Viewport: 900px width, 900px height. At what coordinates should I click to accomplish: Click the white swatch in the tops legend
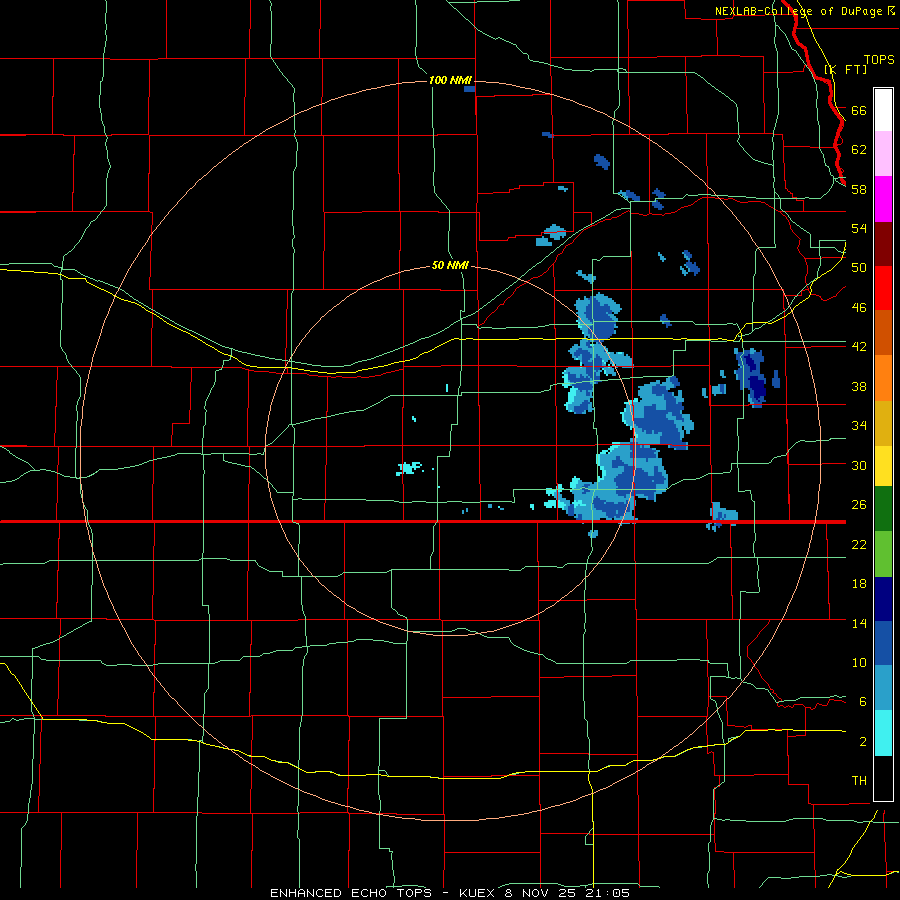pos(883,110)
